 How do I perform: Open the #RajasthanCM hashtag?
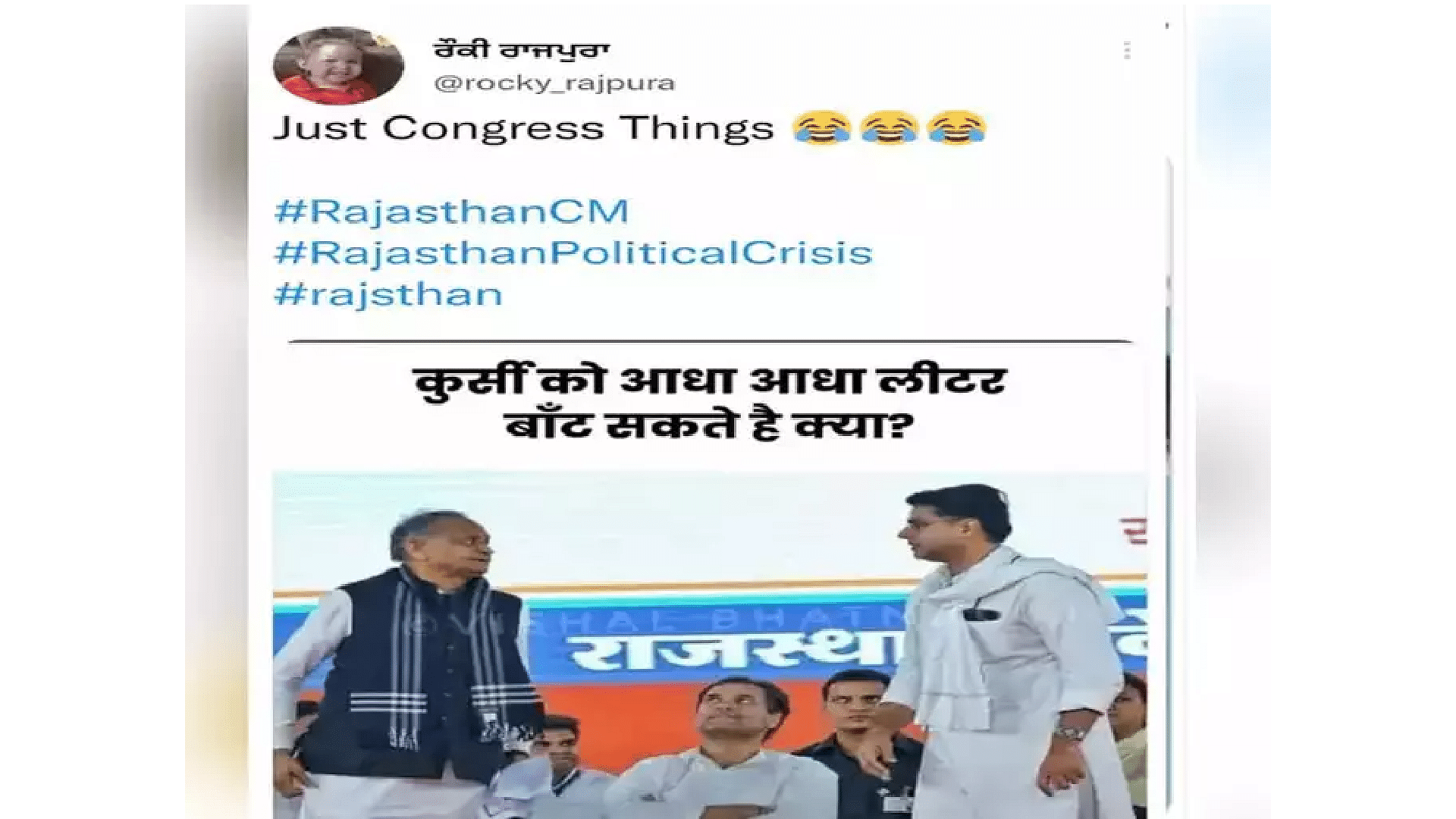[451, 210]
